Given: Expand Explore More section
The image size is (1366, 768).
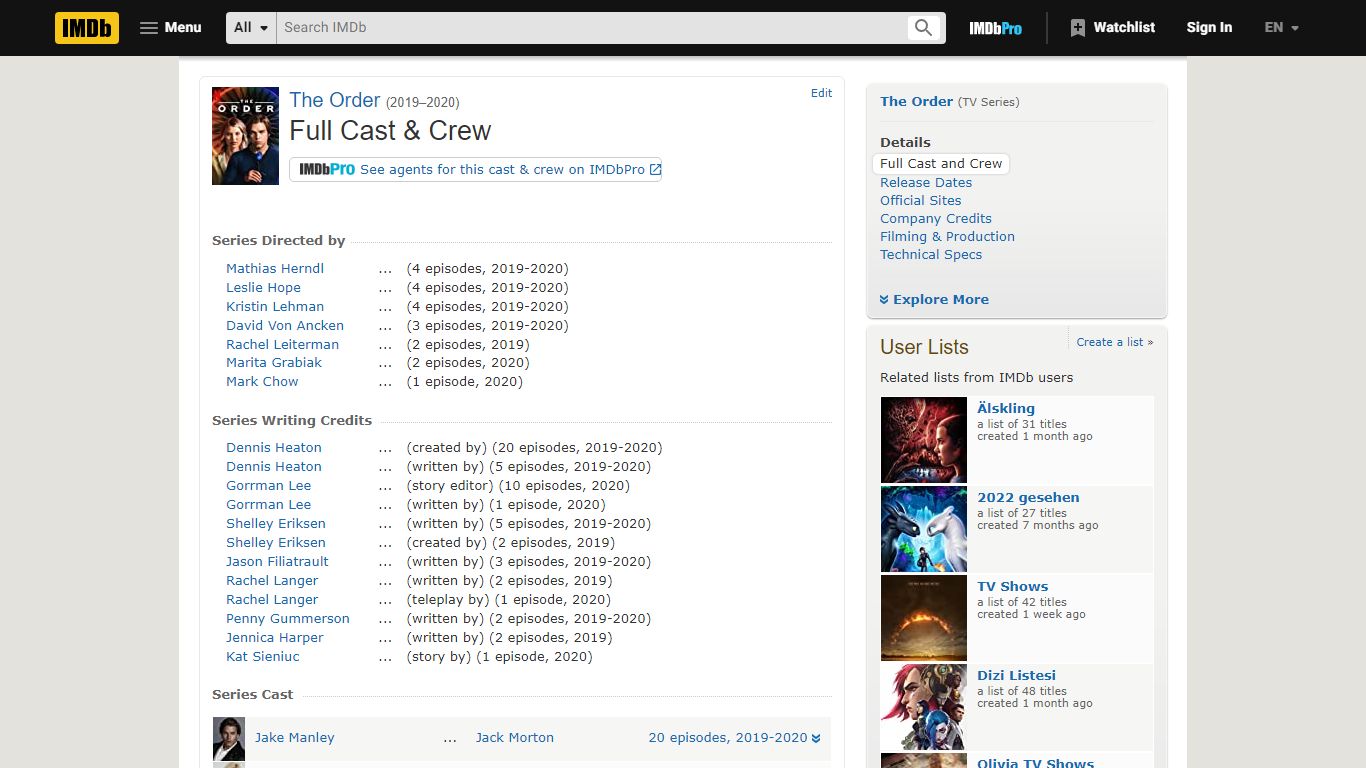Looking at the screenshot, I should tap(934, 300).
